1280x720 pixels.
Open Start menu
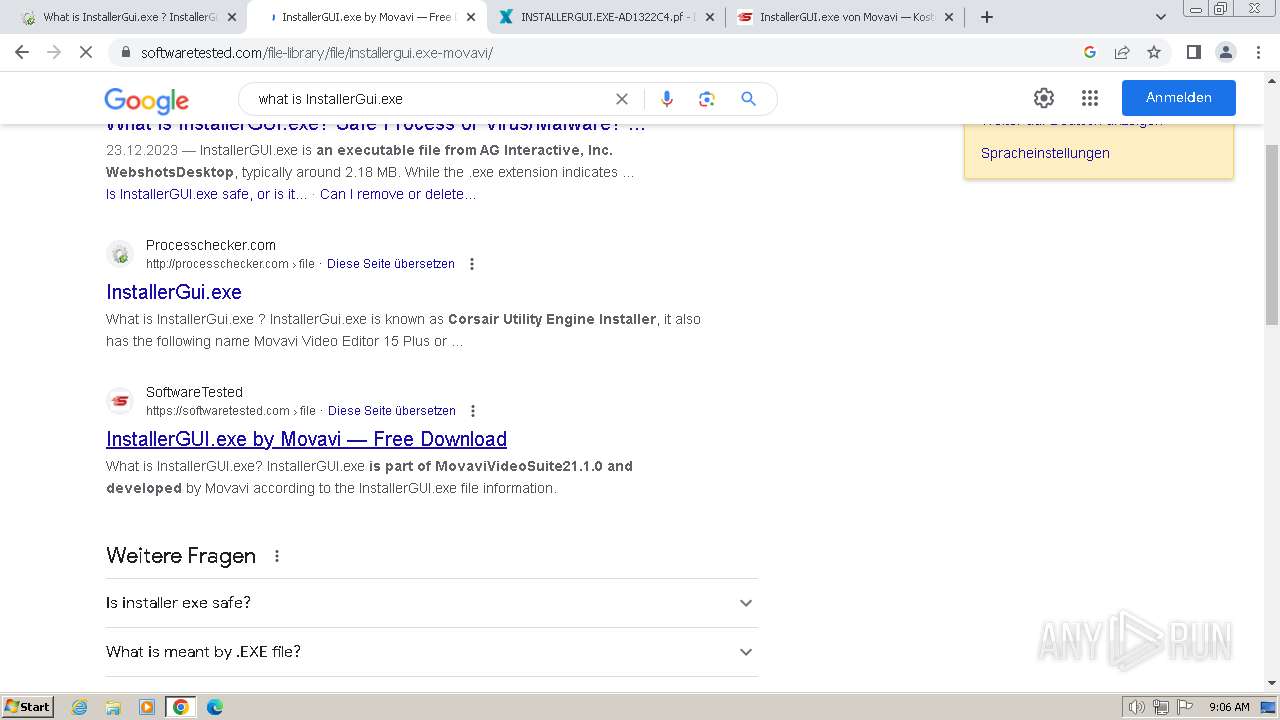(x=27, y=707)
